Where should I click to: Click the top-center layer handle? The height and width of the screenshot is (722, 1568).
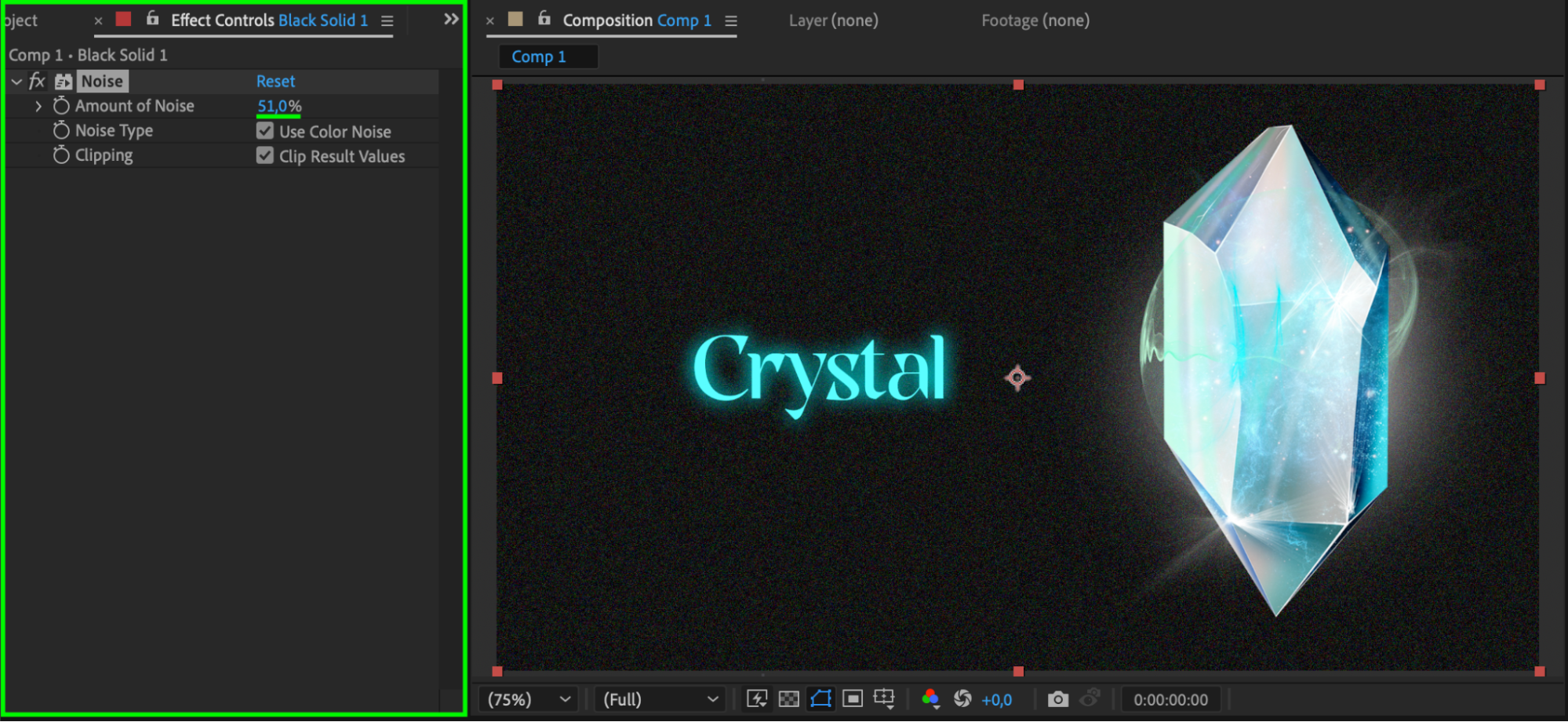pyautogui.click(x=1018, y=85)
